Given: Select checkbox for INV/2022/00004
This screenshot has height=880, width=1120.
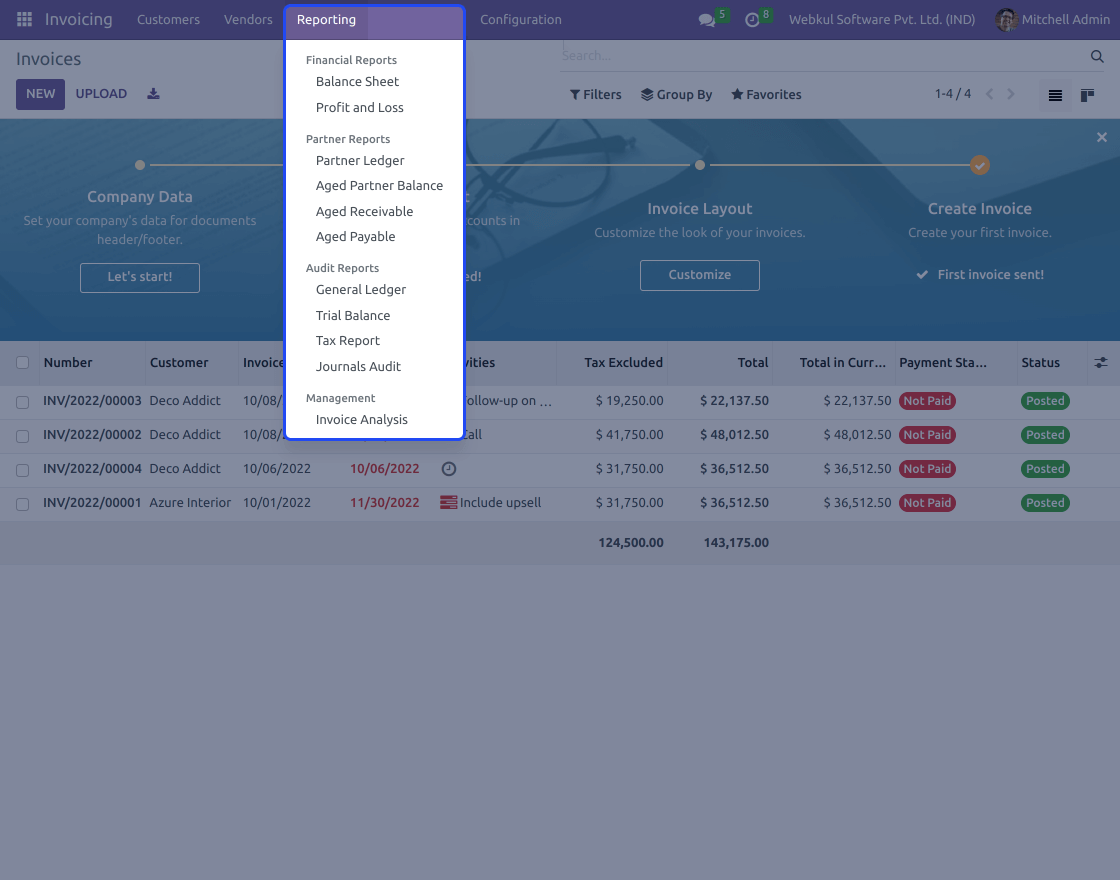Looking at the screenshot, I should pos(23,470).
